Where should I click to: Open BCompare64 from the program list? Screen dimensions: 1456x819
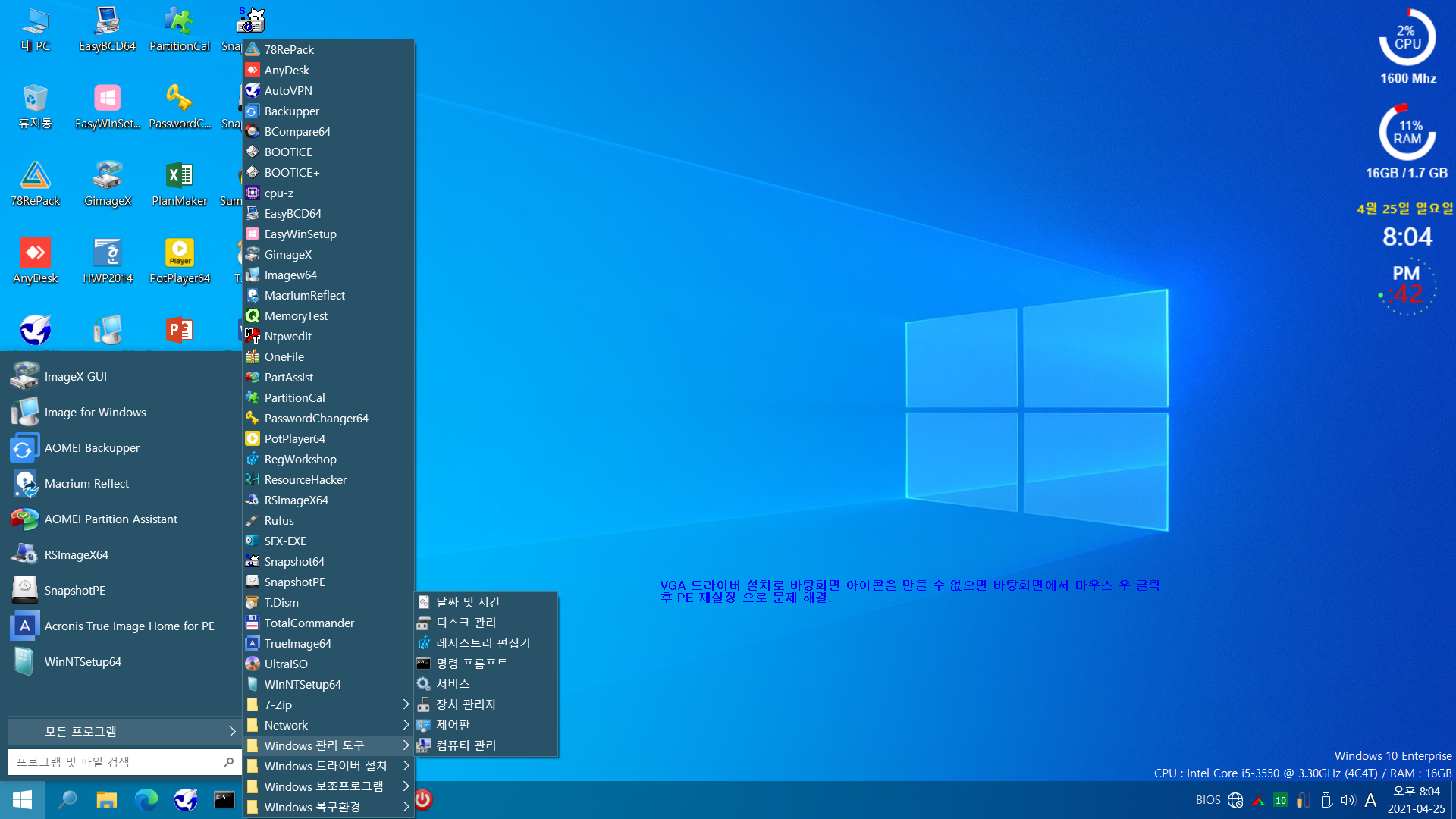coord(329,131)
